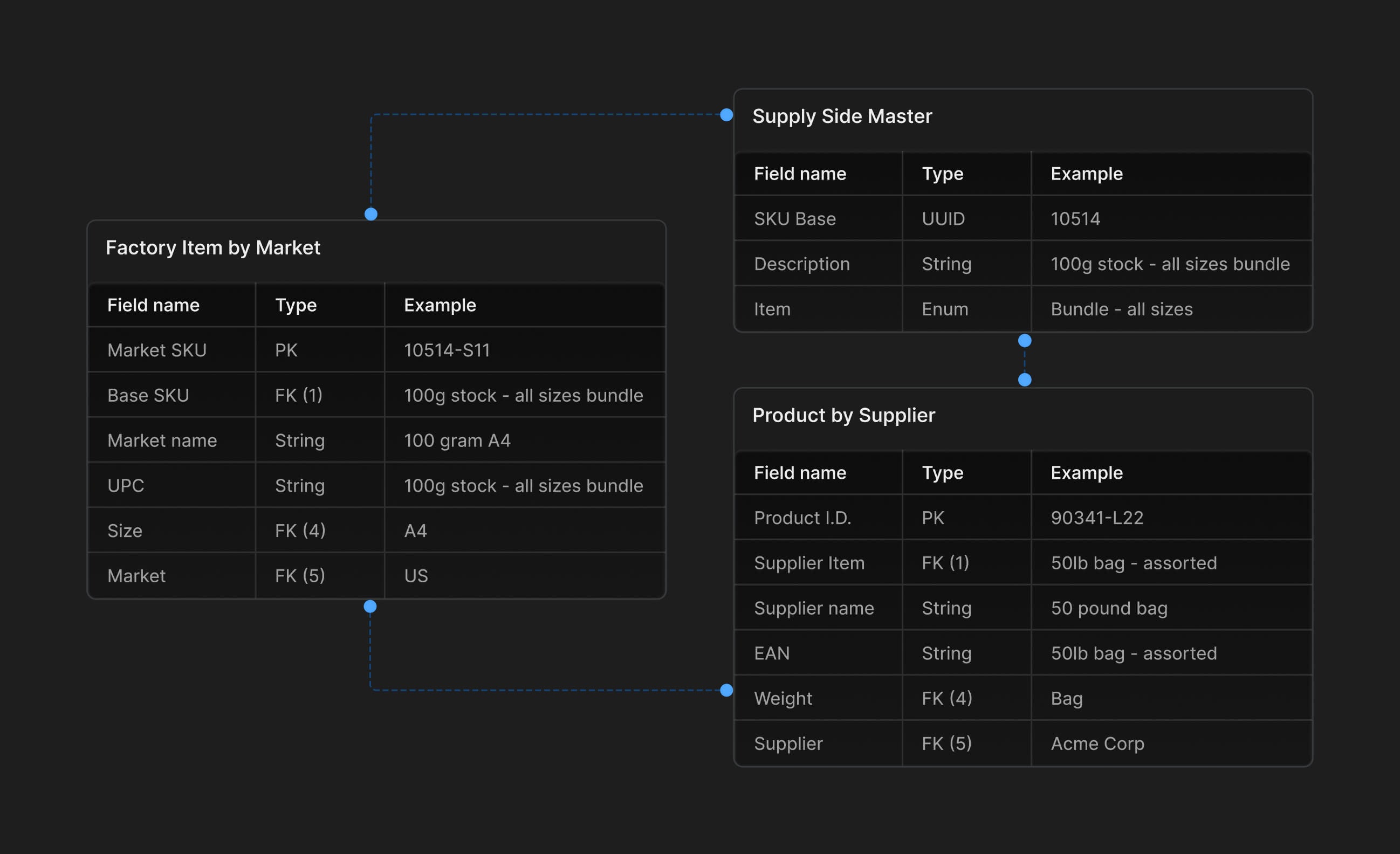The width and height of the screenshot is (1400, 854).
Task: Click connector dot beside the Weight row
Action: pos(726,690)
